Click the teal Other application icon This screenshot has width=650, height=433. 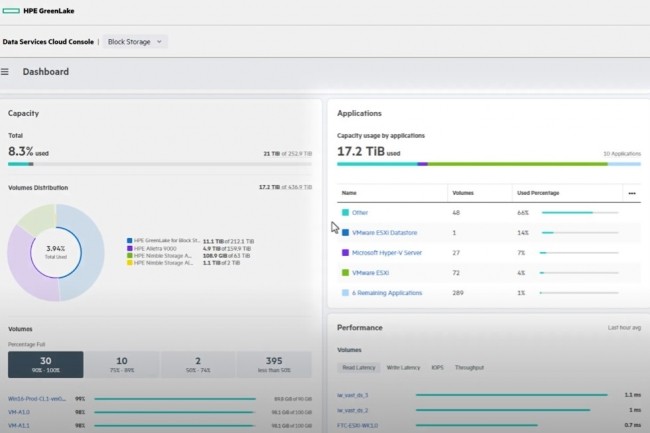click(x=345, y=212)
